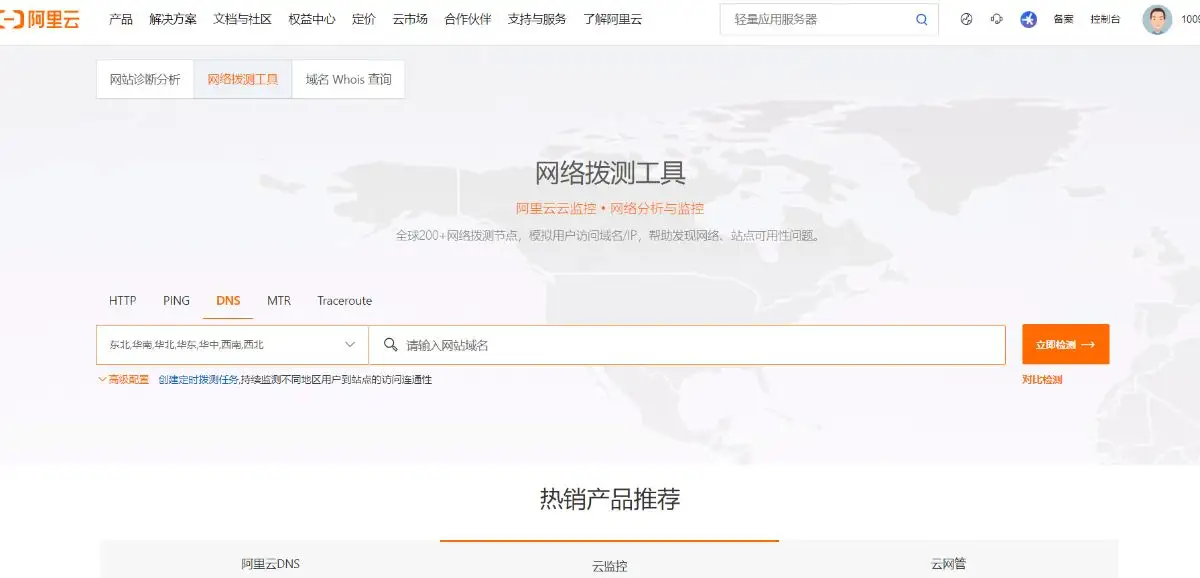
Task: Expand the 了解阿里云 menu item
Action: coord(613,18)
